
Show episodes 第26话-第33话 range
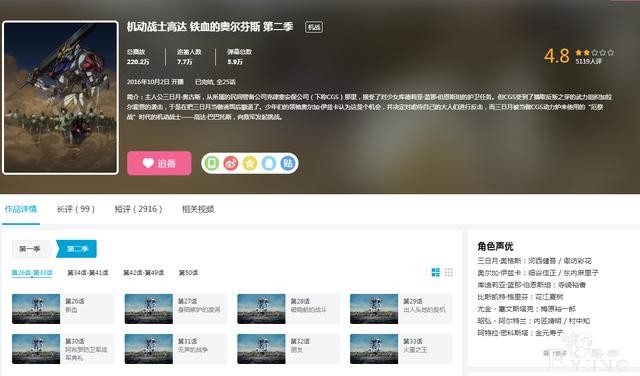[x=32, y=273]
